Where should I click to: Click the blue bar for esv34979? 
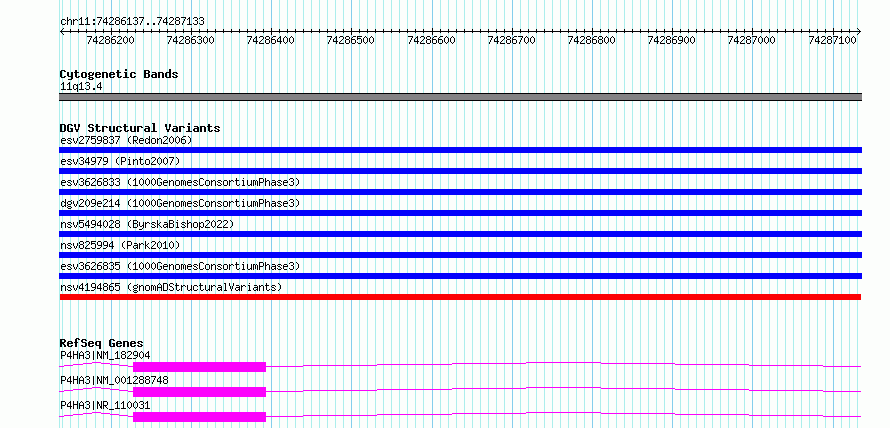[460, 171]
